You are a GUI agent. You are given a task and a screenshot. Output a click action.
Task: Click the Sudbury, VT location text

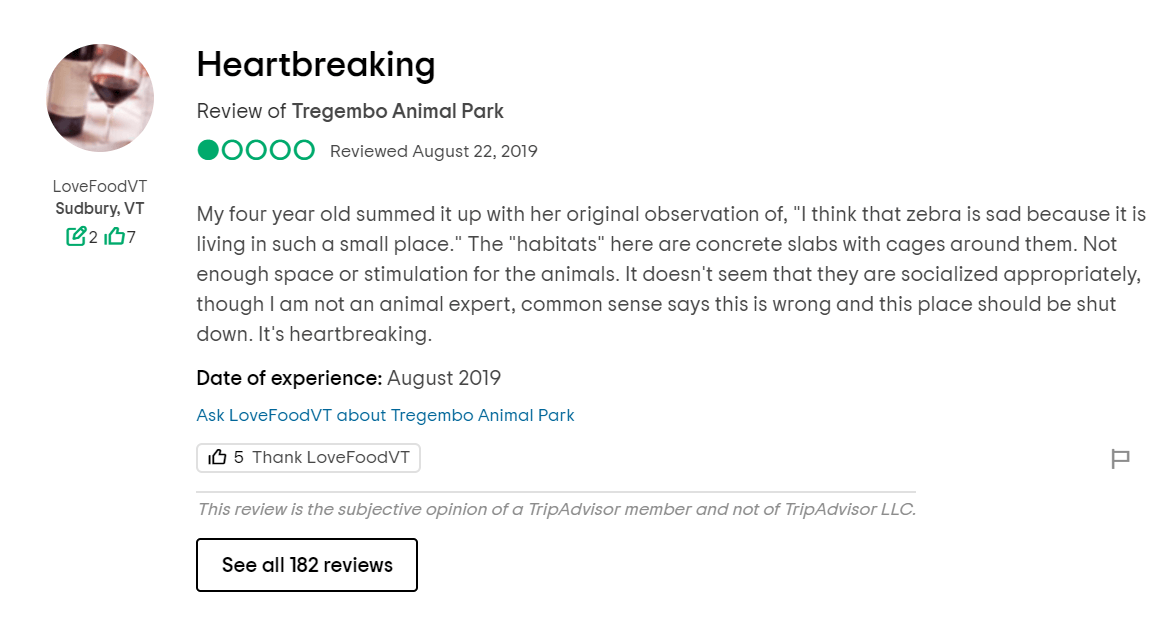tap(100, 209)
